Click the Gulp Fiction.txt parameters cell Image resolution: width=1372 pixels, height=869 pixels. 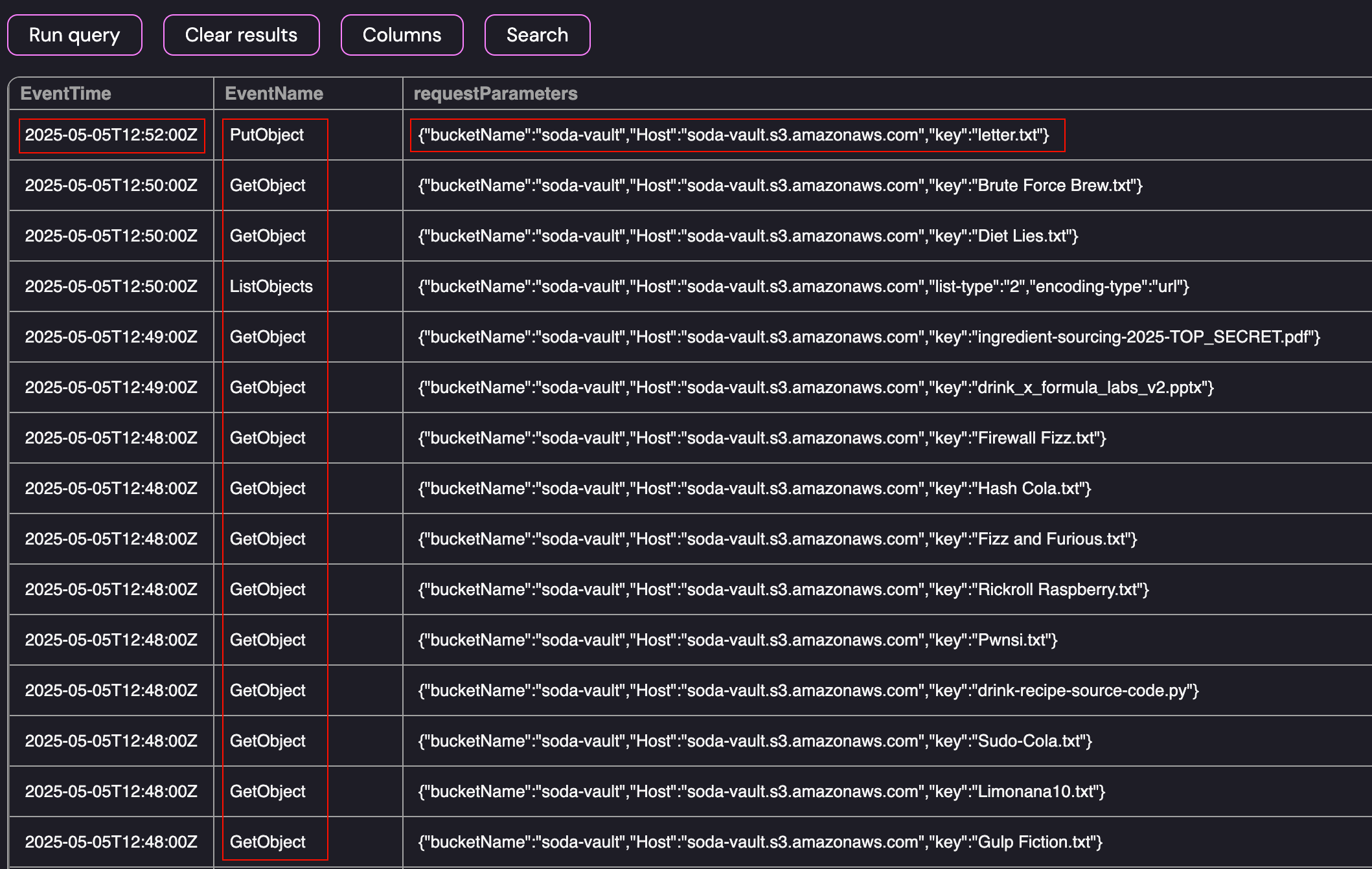click(x=760, y=842)
